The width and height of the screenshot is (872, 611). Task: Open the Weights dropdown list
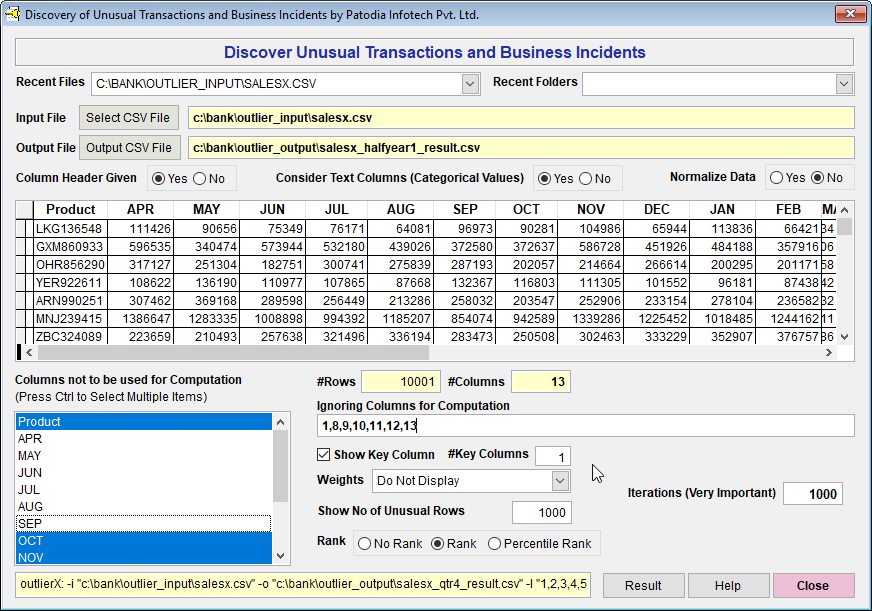pyautogui.click(x=560, y=481)
